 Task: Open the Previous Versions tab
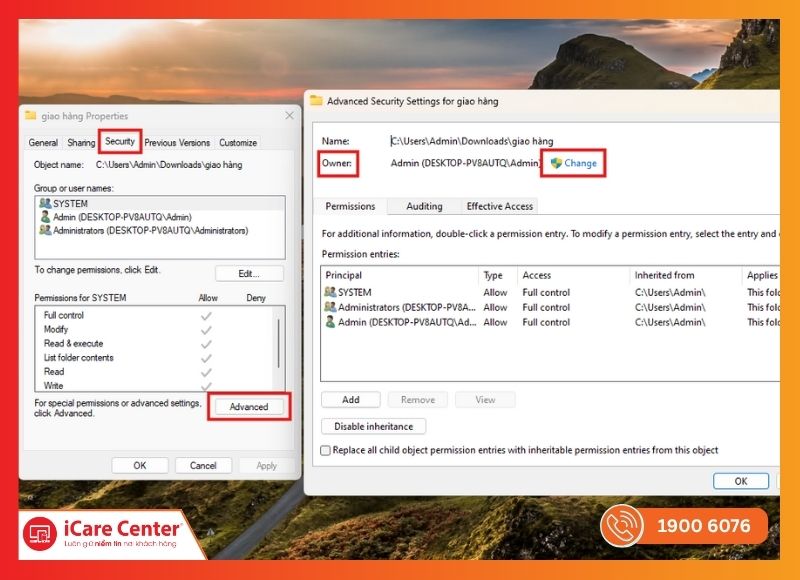[177, 143]
